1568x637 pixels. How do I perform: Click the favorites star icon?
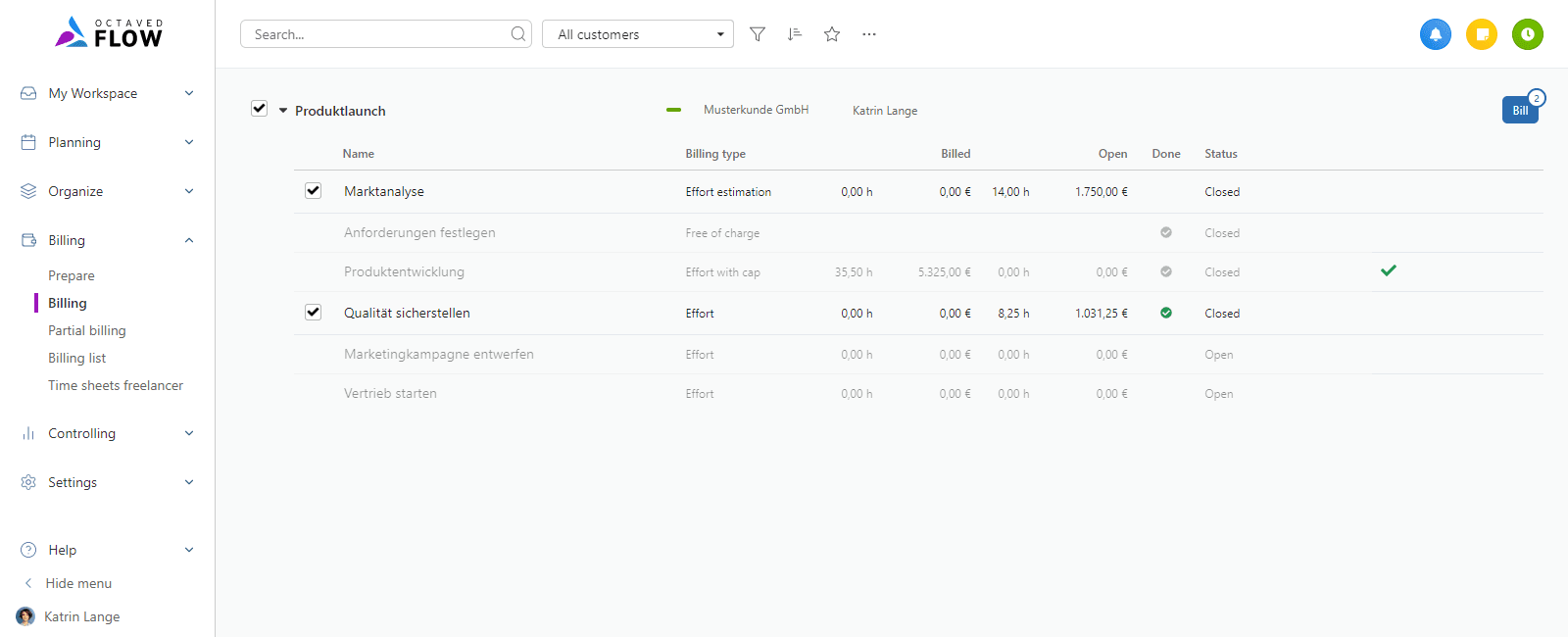click(832, 34)
